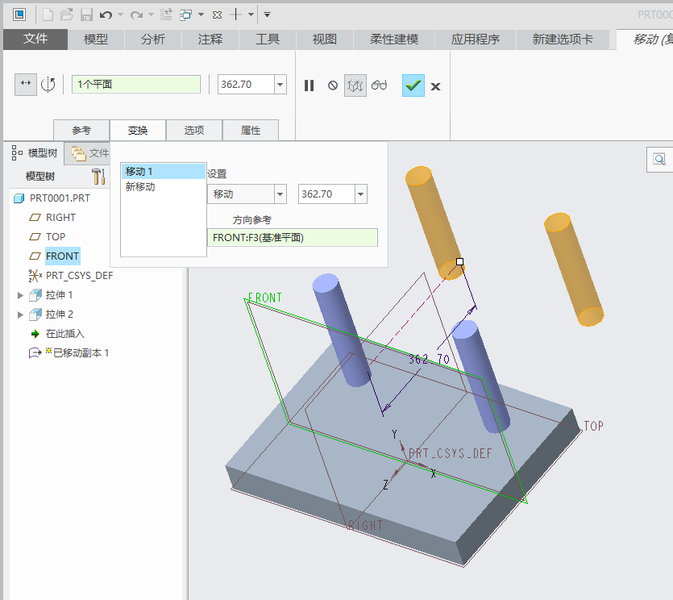Image resolution: width=673 pixels, height=600 pixels.
Task: Click the 362.70 value field in the dashboard
Action: (x=246, y=84)
